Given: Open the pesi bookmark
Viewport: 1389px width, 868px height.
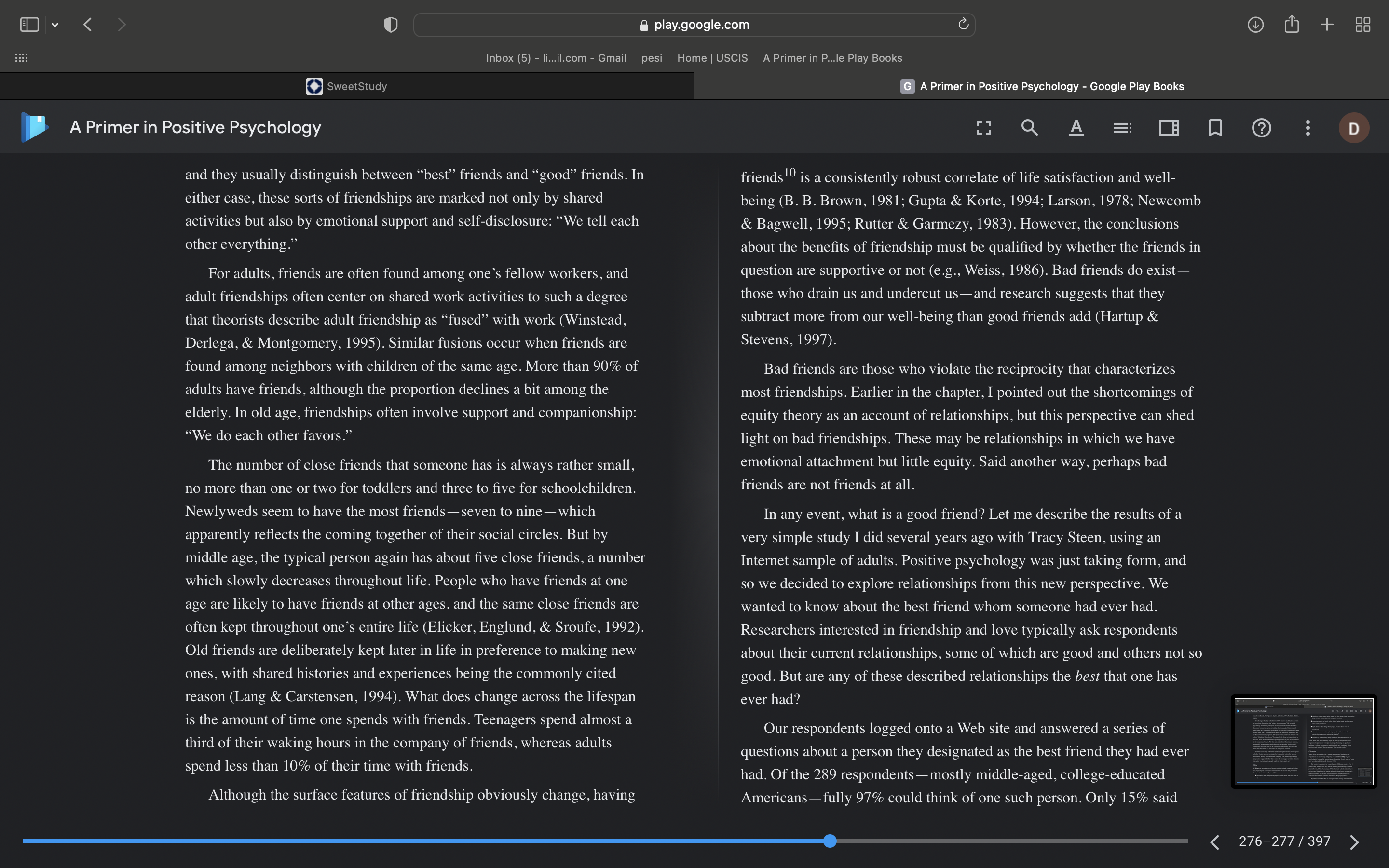Looking at the screenshot, I should tap(652, 58).
